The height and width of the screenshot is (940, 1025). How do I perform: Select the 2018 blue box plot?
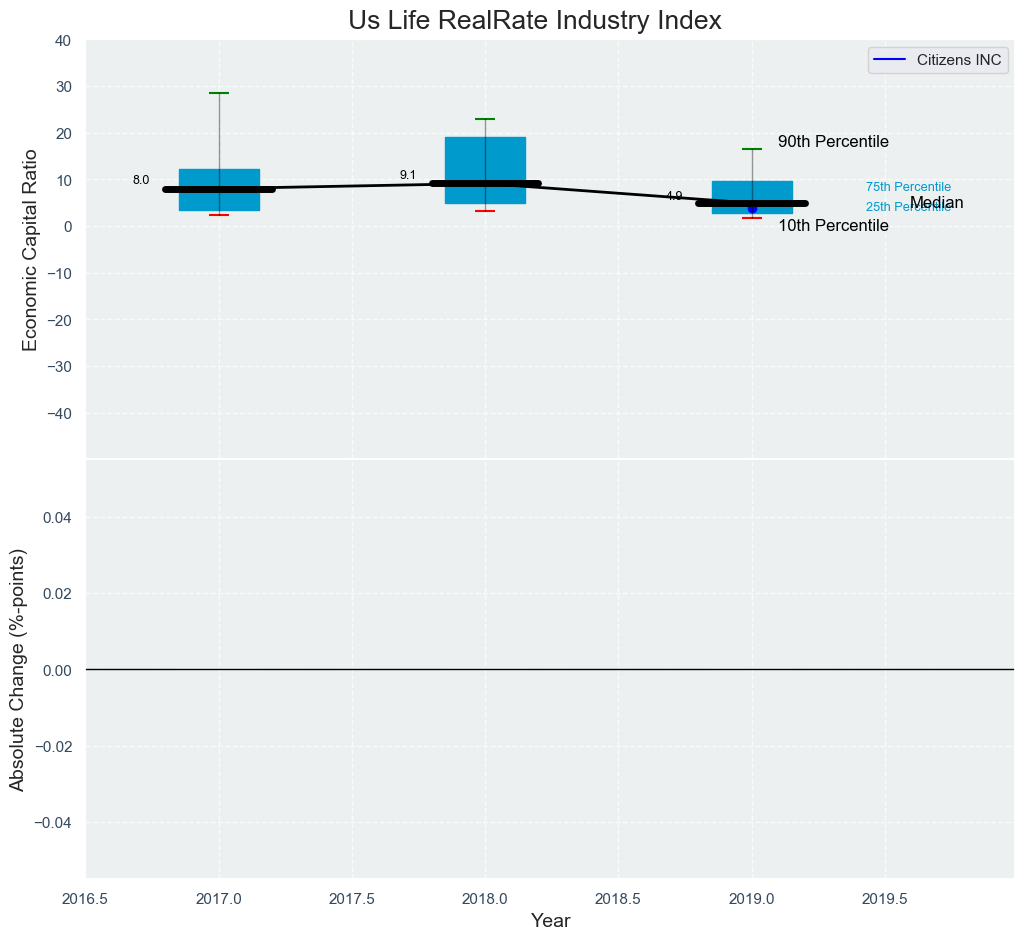(x=485, y=160)
